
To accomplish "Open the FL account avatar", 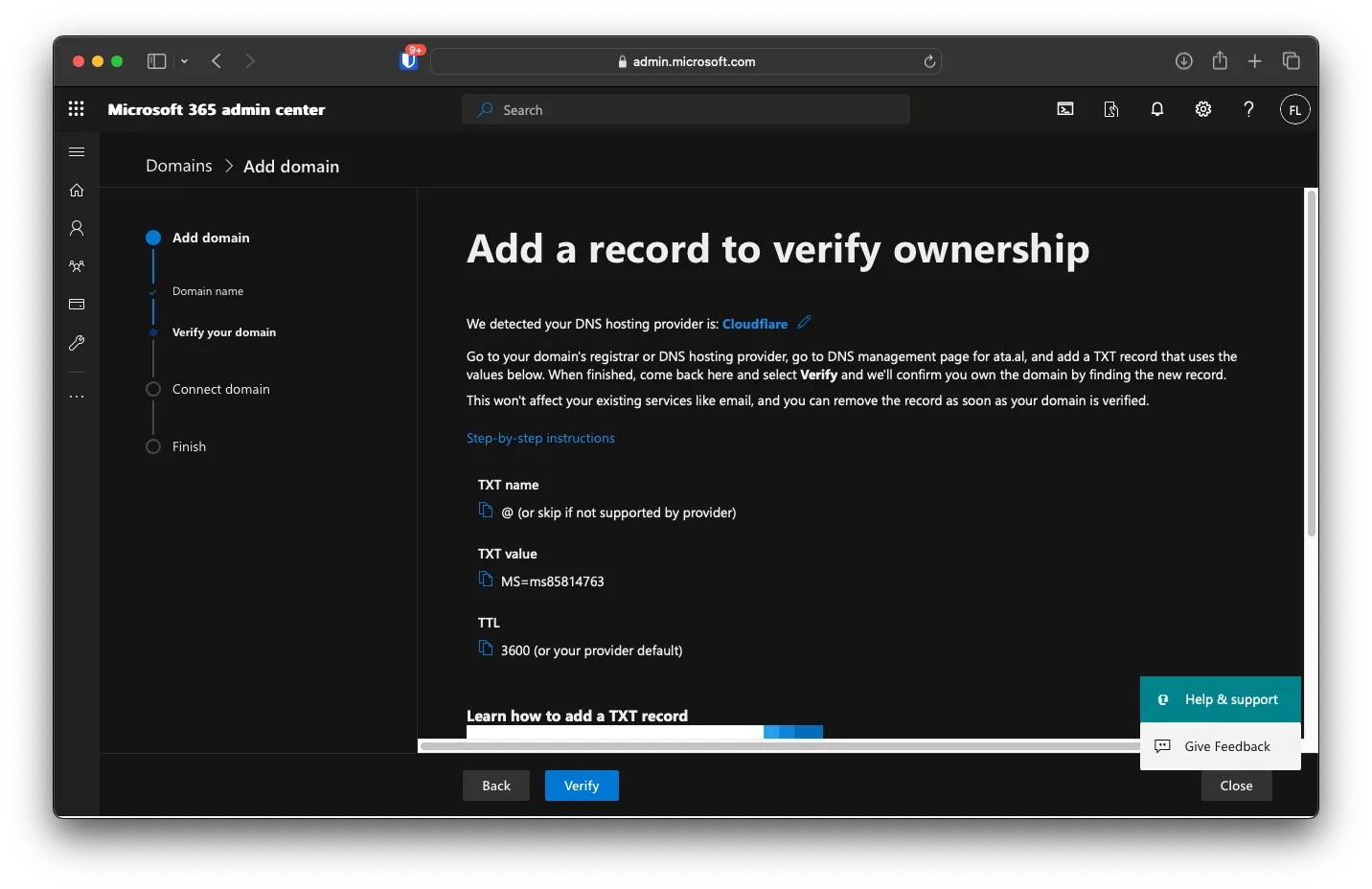I will tap(1294, 109).
